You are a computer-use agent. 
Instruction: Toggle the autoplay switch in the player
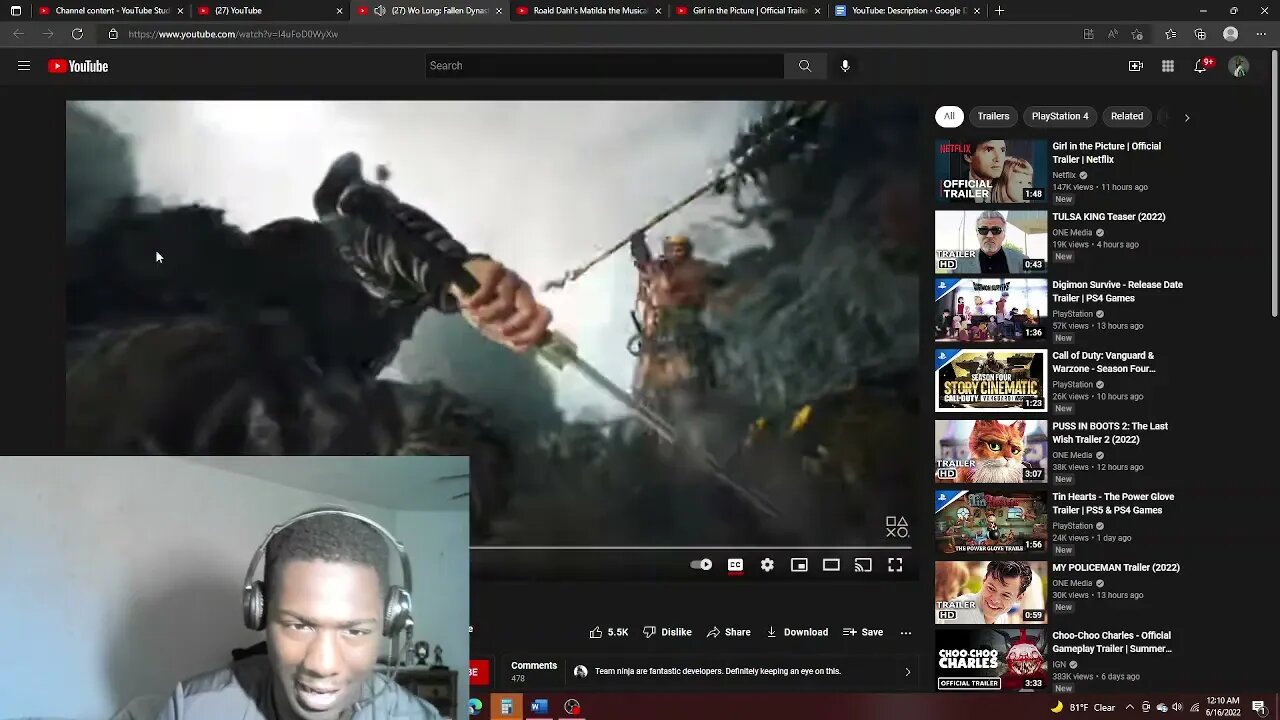point(701,565)
